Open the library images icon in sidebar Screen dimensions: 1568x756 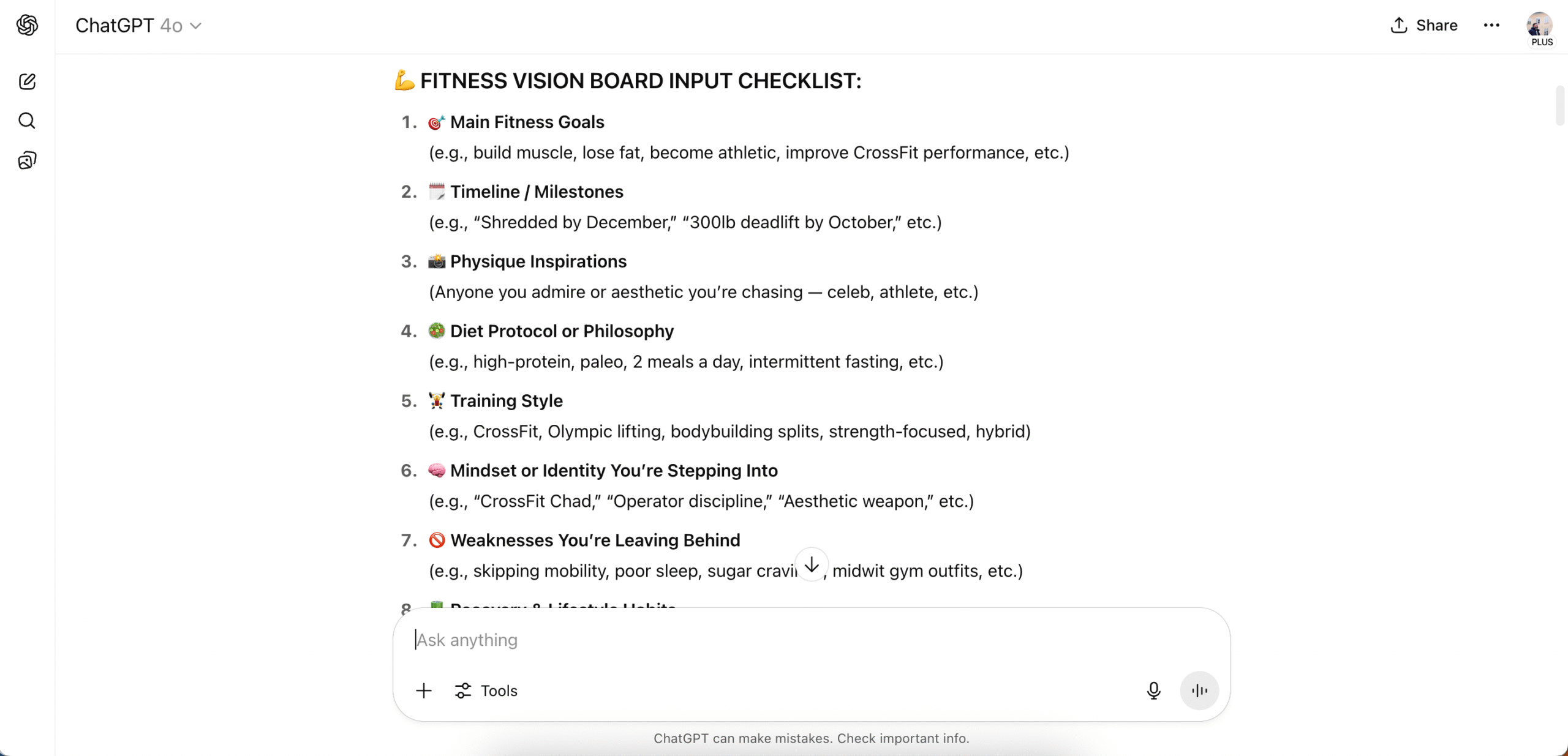click(x=27, y=160)
